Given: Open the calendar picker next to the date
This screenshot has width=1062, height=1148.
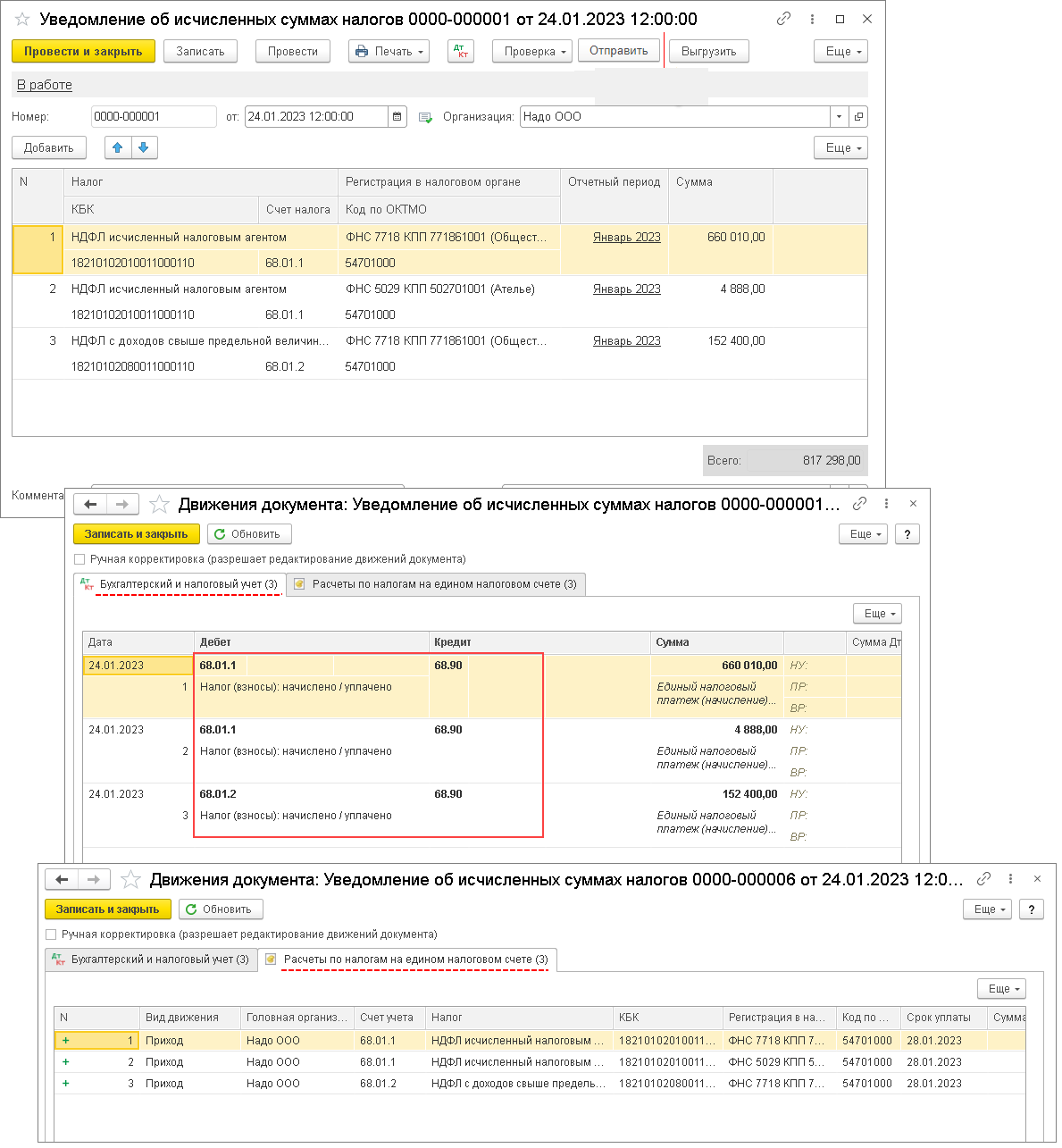Looking at the screenshot, I should point(397,116).
